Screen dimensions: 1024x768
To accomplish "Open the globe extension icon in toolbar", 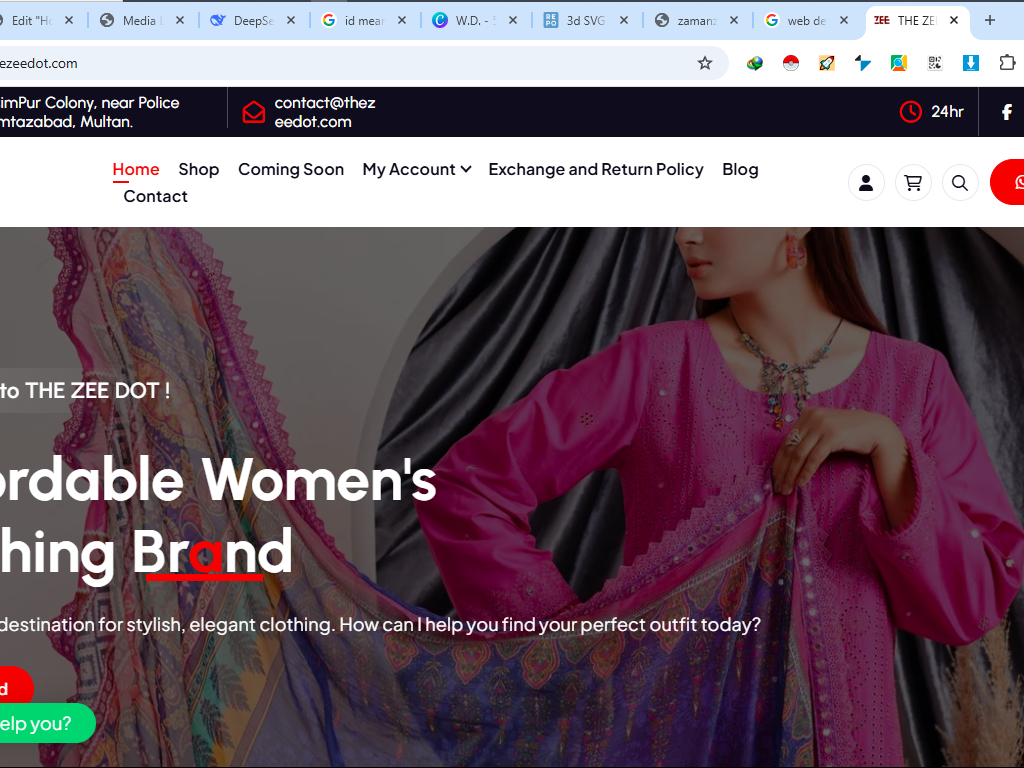I will pos(755,63).
